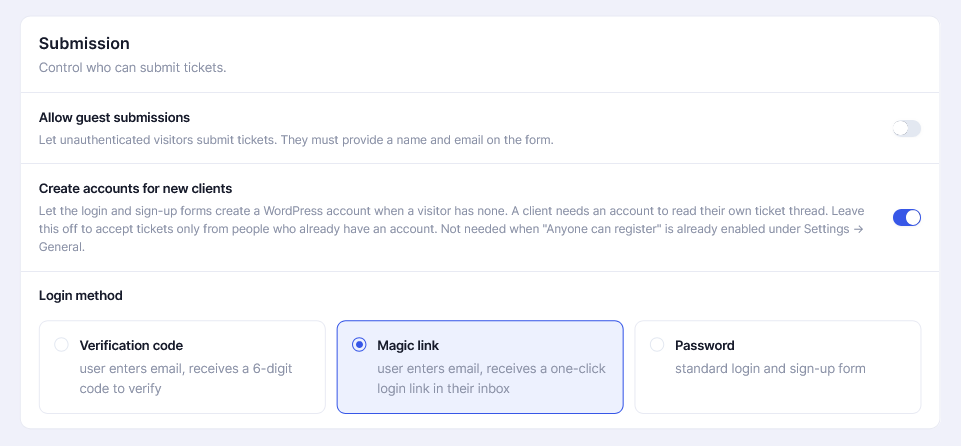Enable the Allow guest submissions toggle
The height and width of the screenshot is (446, 961).
pyautogui.click(x=906, y=129)
